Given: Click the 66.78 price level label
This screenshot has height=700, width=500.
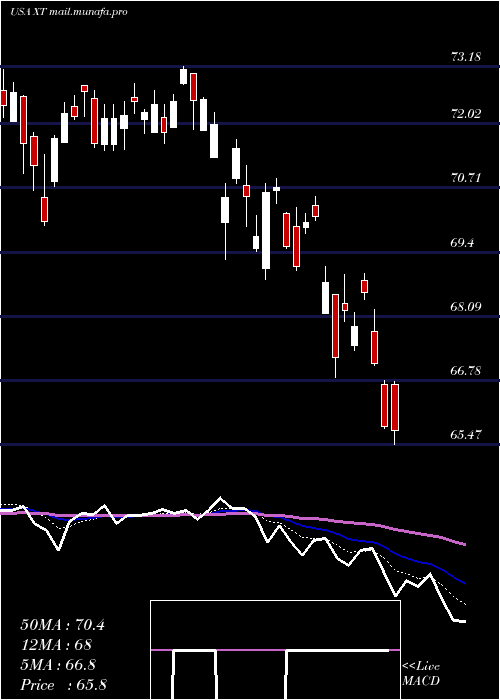Looking at the screenshot, I should click(x=466, y=371).
